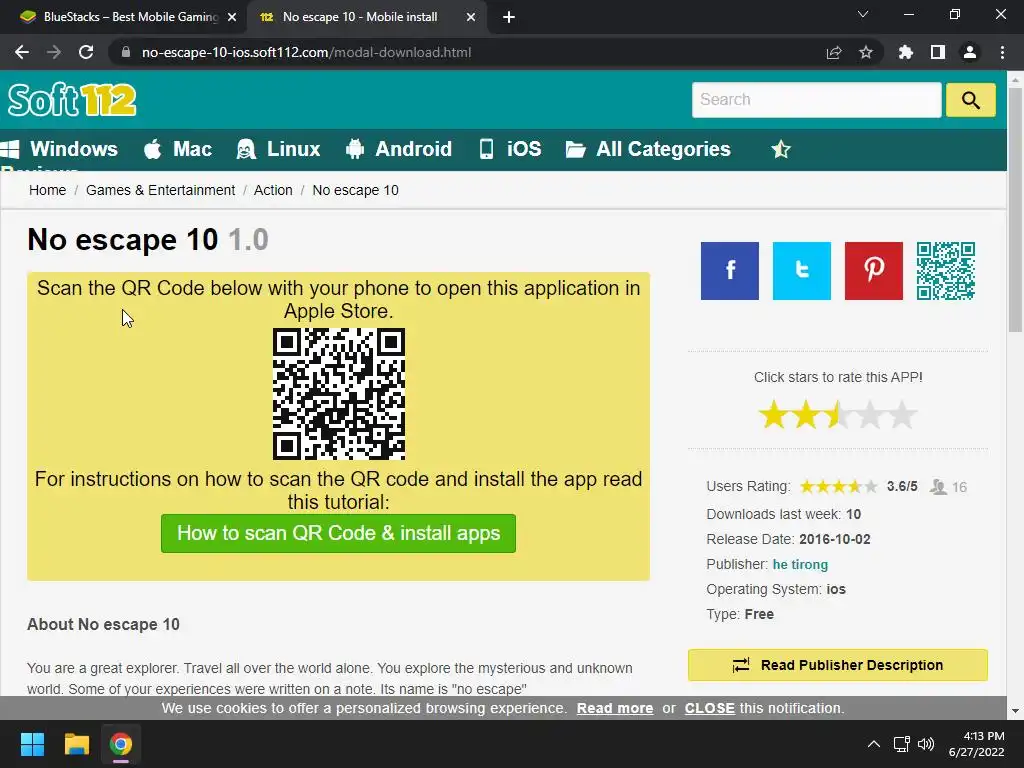The width and height of the screenshot is (1024, 768).
Task: Share on Pinterest icon
Action: click(873, 271)
